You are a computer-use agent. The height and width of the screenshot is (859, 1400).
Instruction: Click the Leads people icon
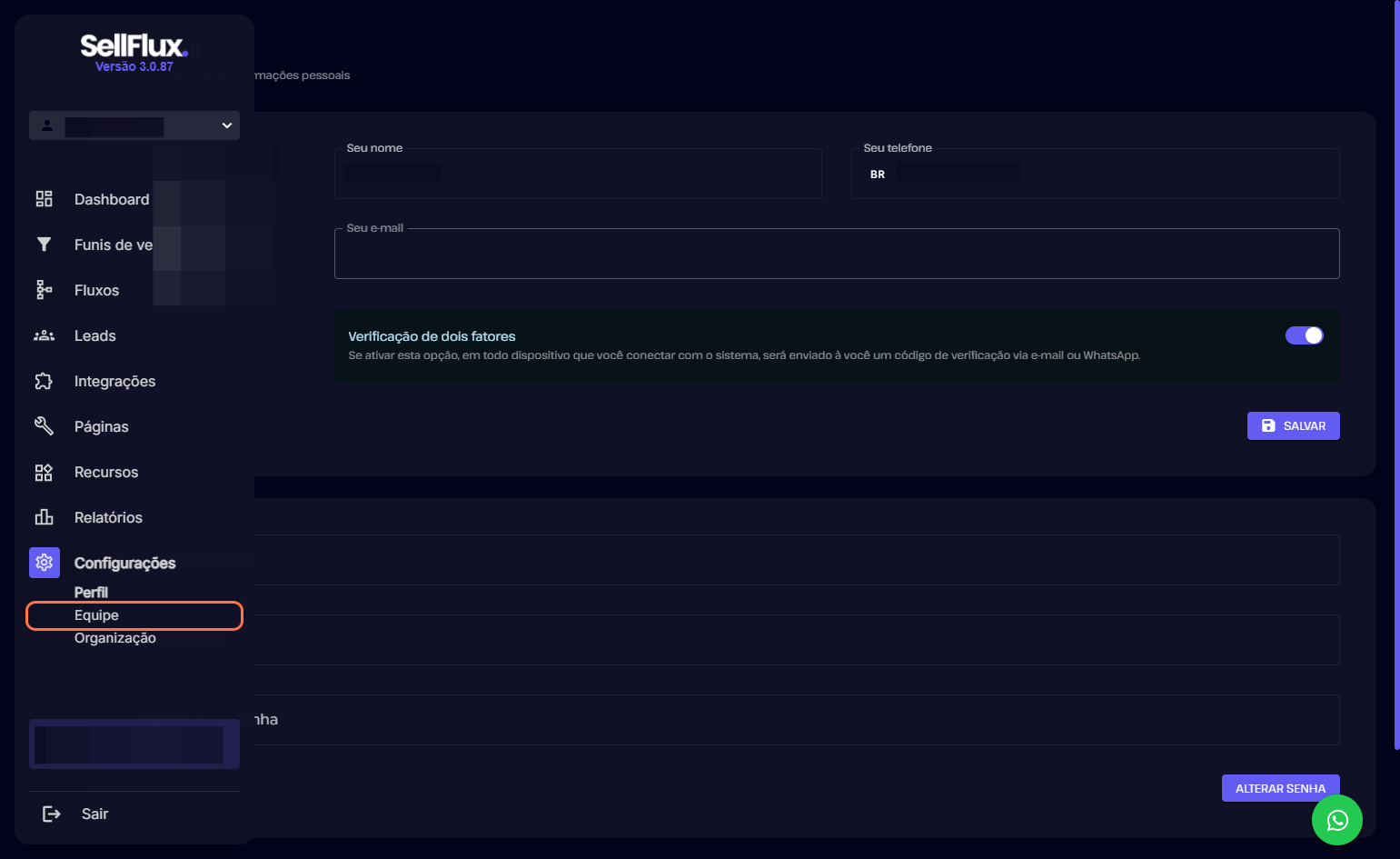[44, 335]
